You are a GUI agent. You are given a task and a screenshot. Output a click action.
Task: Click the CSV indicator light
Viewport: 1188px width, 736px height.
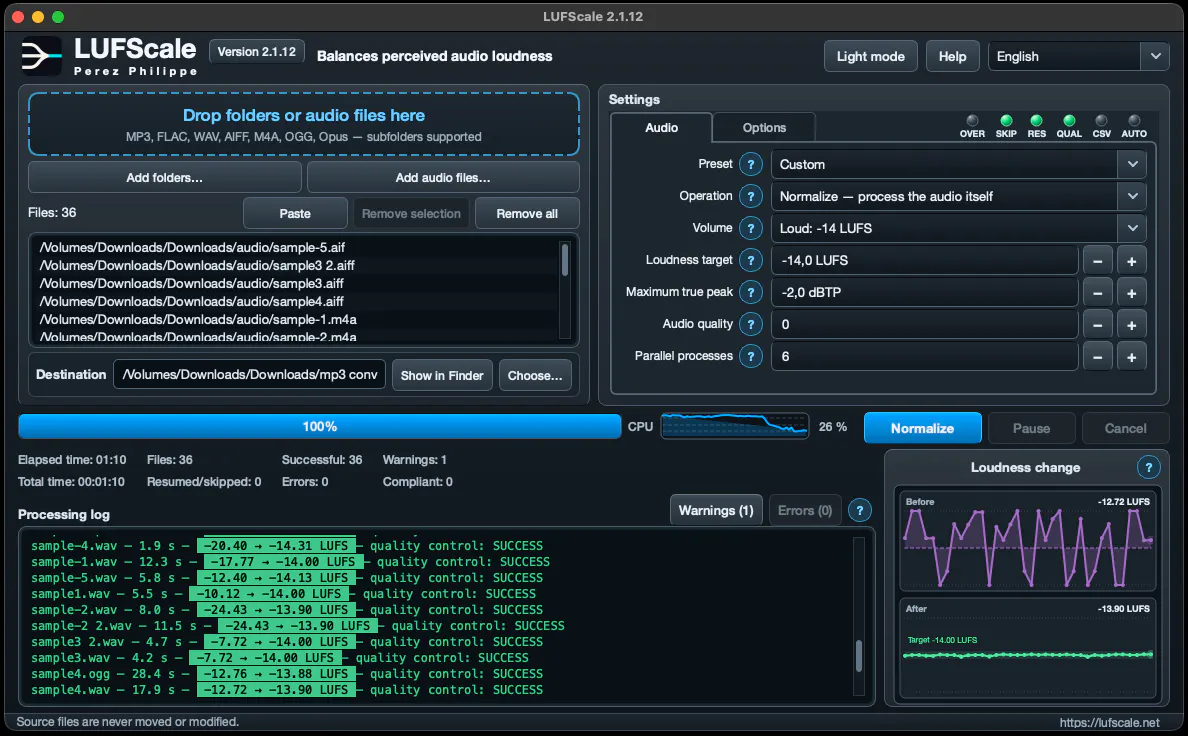(x=1102, y=121)
